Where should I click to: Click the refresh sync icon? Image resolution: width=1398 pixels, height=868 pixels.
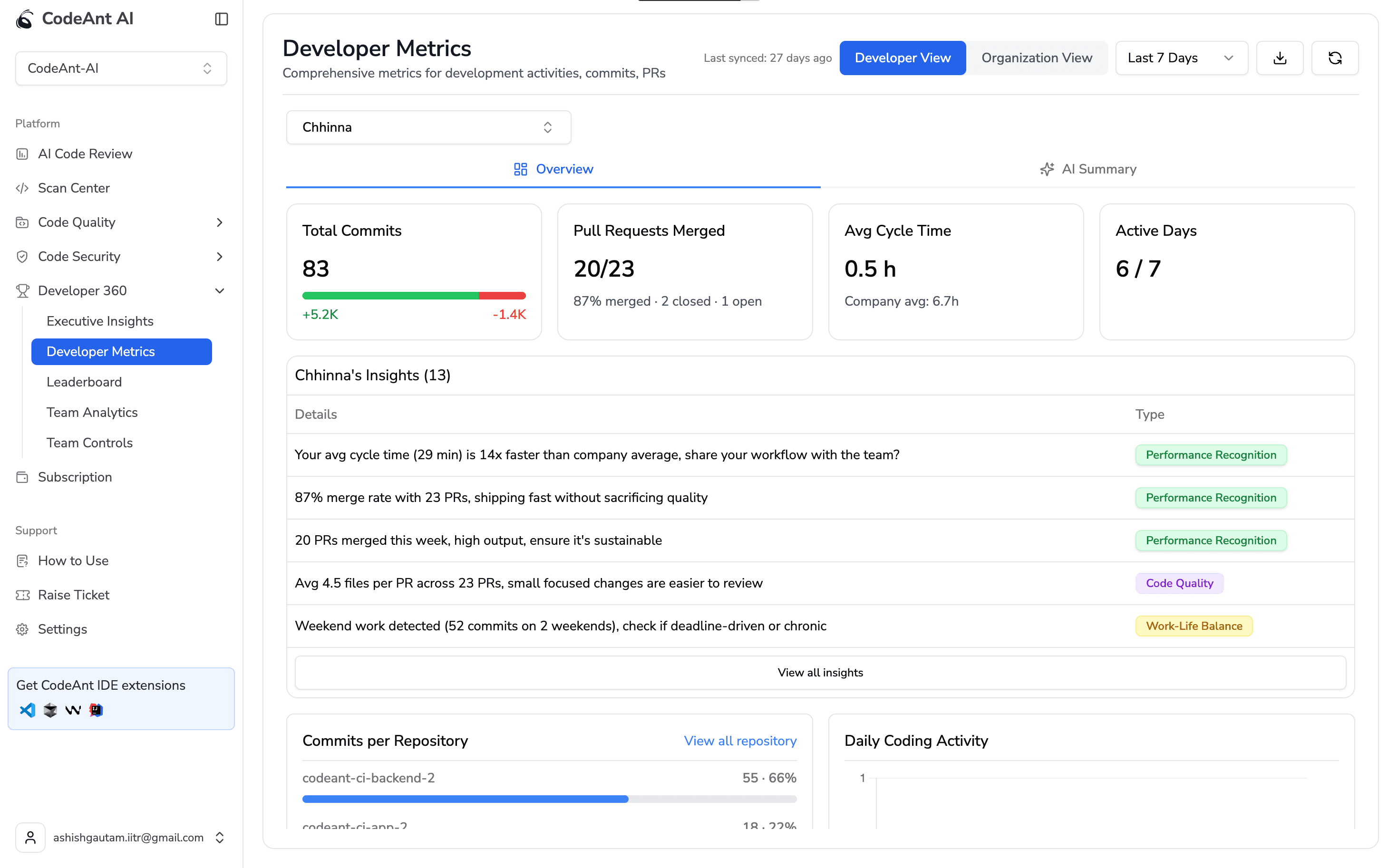pyautogui.click(x=1334, y=58)
